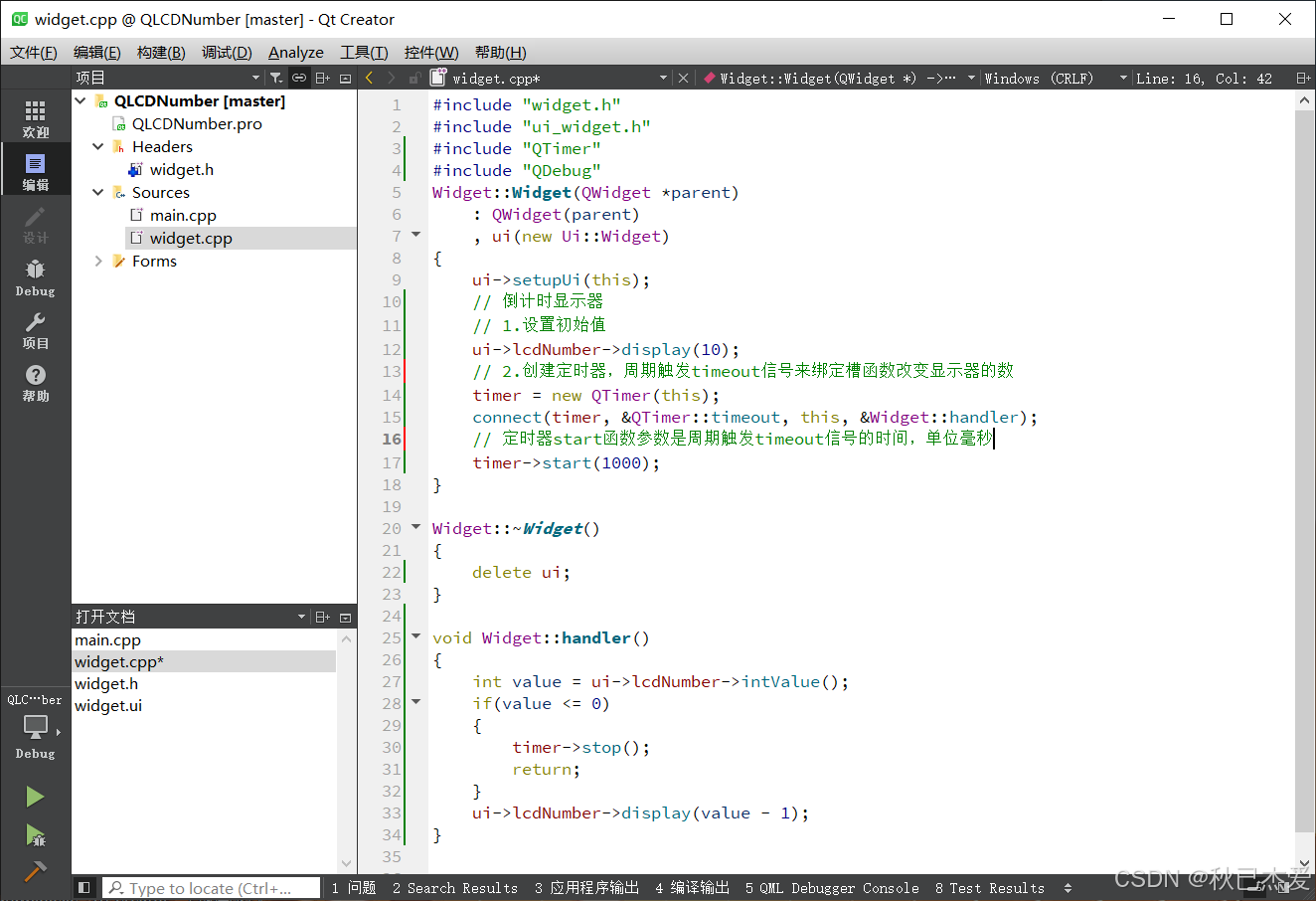Fold the if block at line 28
The width and height of the screenshot is (1316, 901).
tap(416, 702)
